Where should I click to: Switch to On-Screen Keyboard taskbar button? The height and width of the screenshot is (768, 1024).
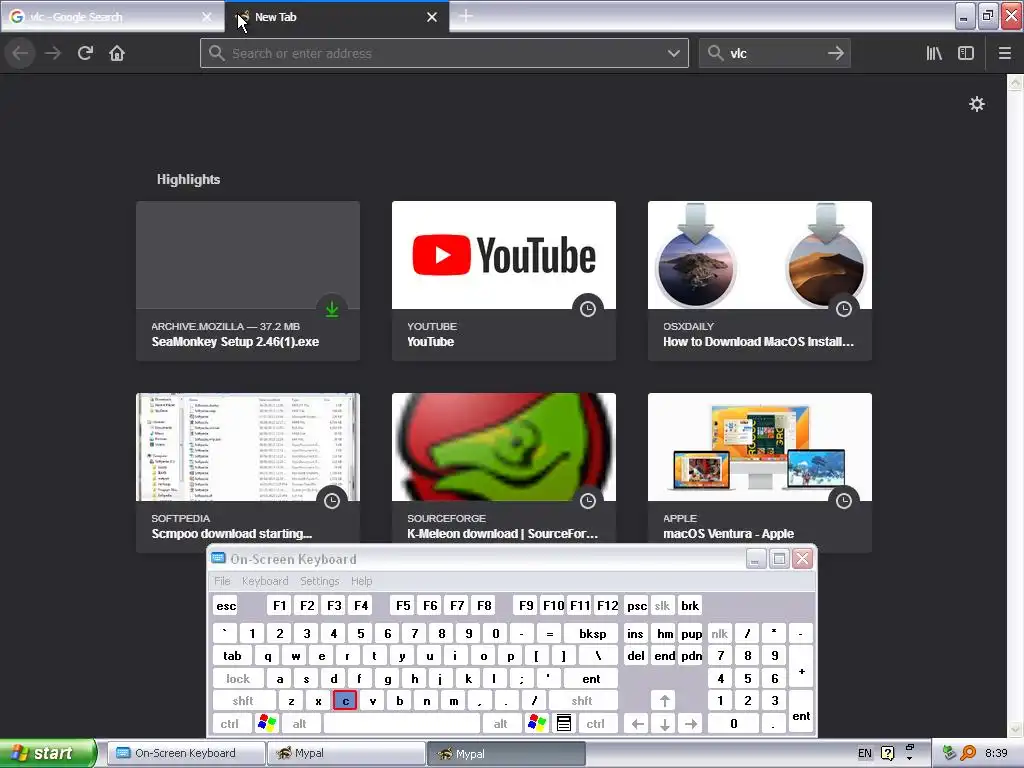pos(185,753)
